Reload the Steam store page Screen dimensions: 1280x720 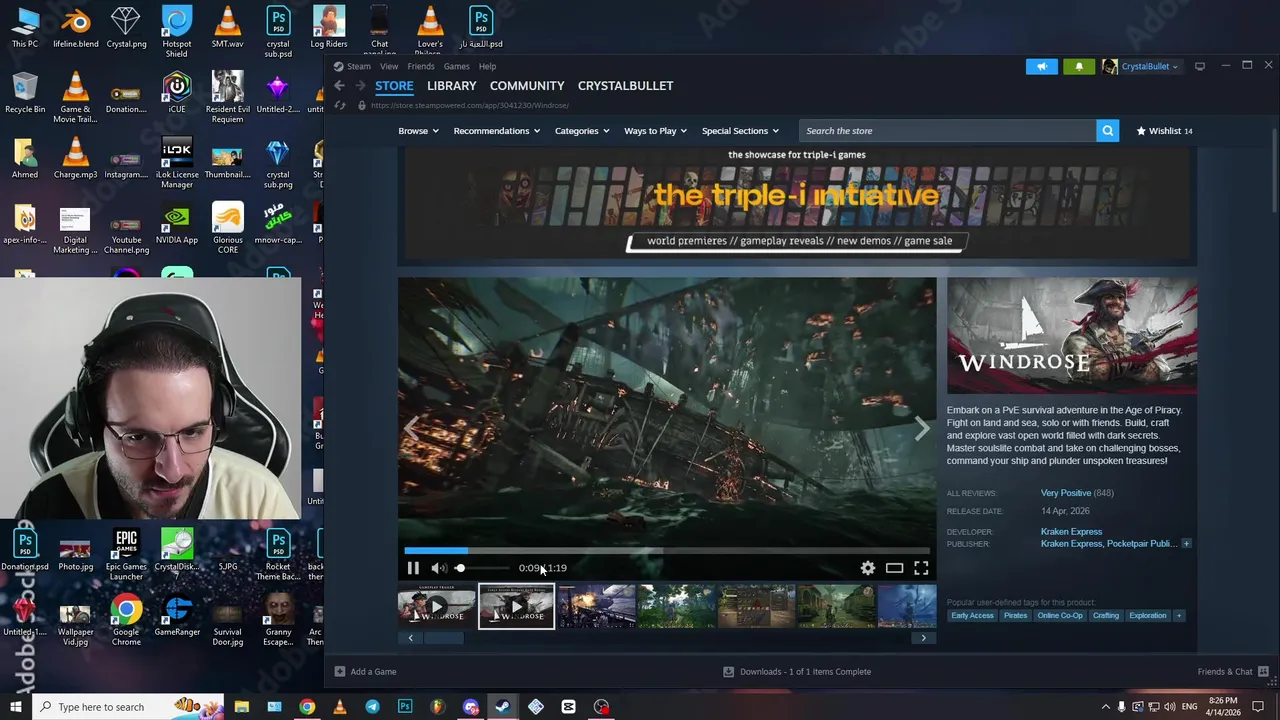340,105
